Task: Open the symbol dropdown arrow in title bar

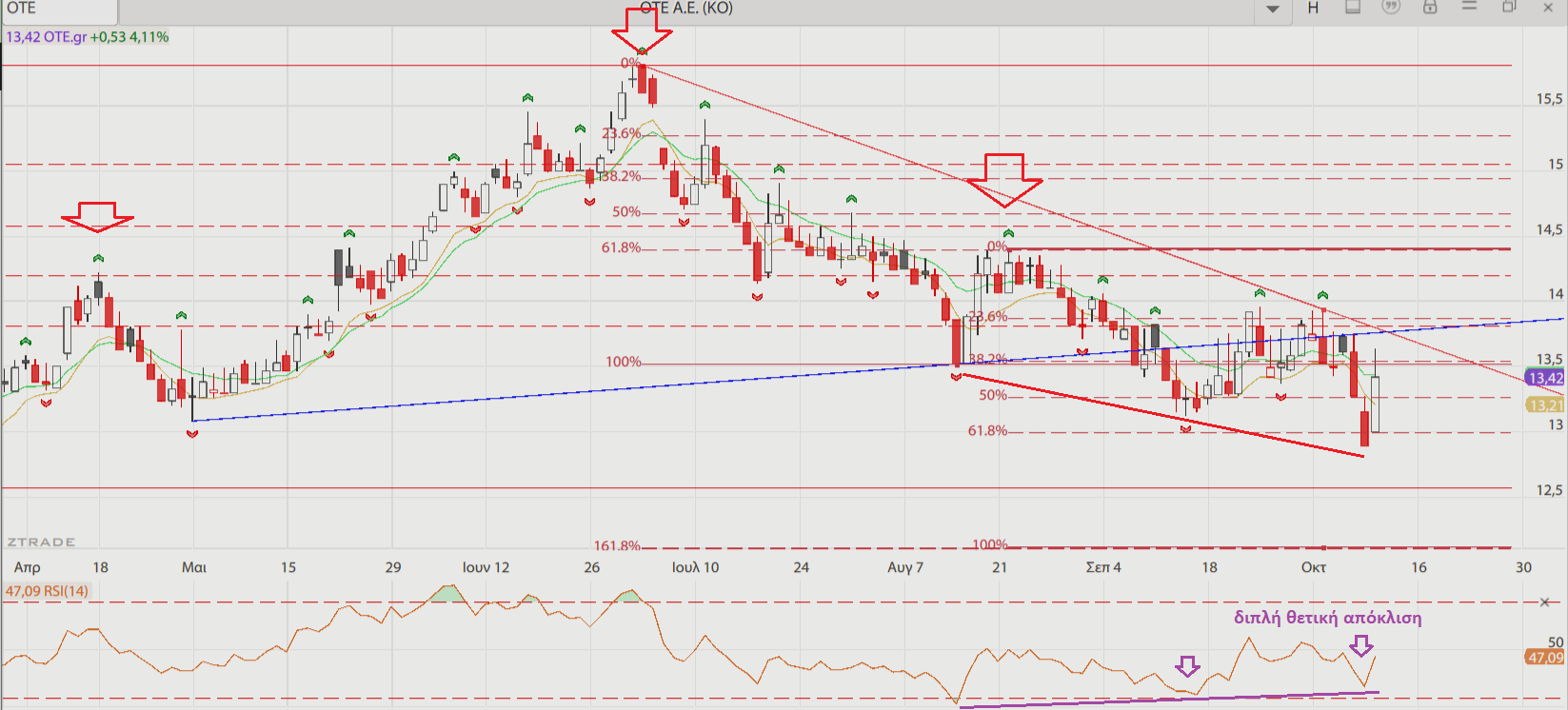Action: click(1273, 10)
